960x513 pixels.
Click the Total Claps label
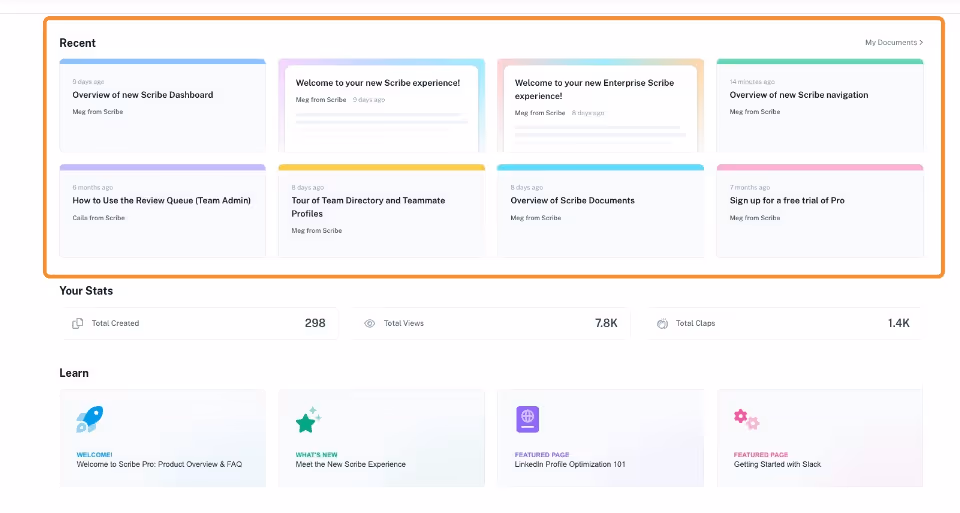(696, 323)
